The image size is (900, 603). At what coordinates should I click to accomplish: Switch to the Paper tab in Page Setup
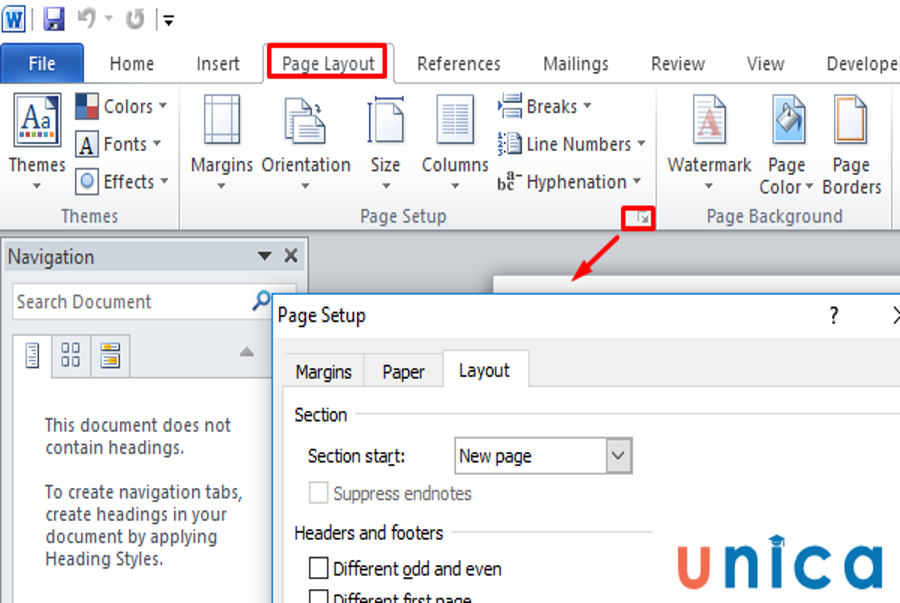(x=403, y=372)
